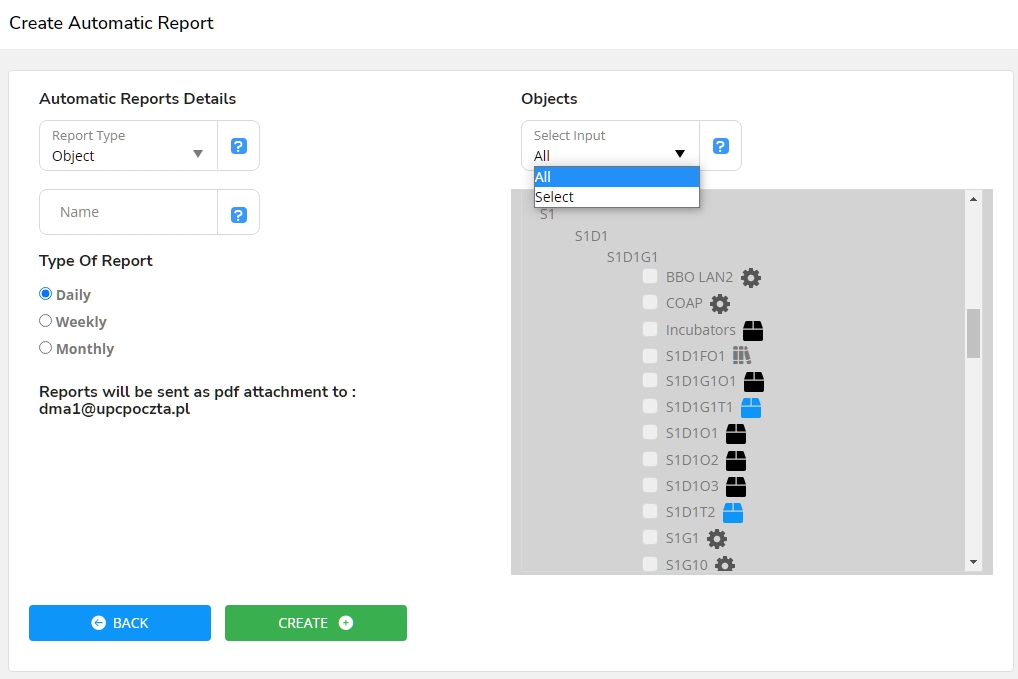This screenshot has height=679, width=1018.
Task: Click the help icon beside Select Input
Action: pos(720,146)
